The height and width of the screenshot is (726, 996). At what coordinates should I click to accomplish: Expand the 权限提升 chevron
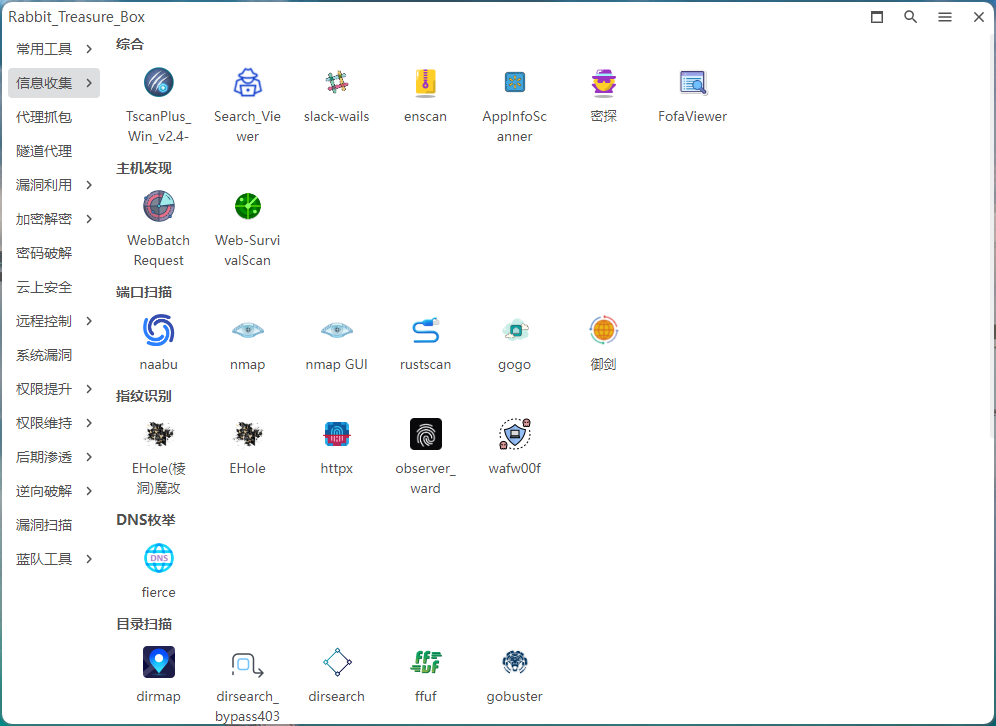[89, 389]
